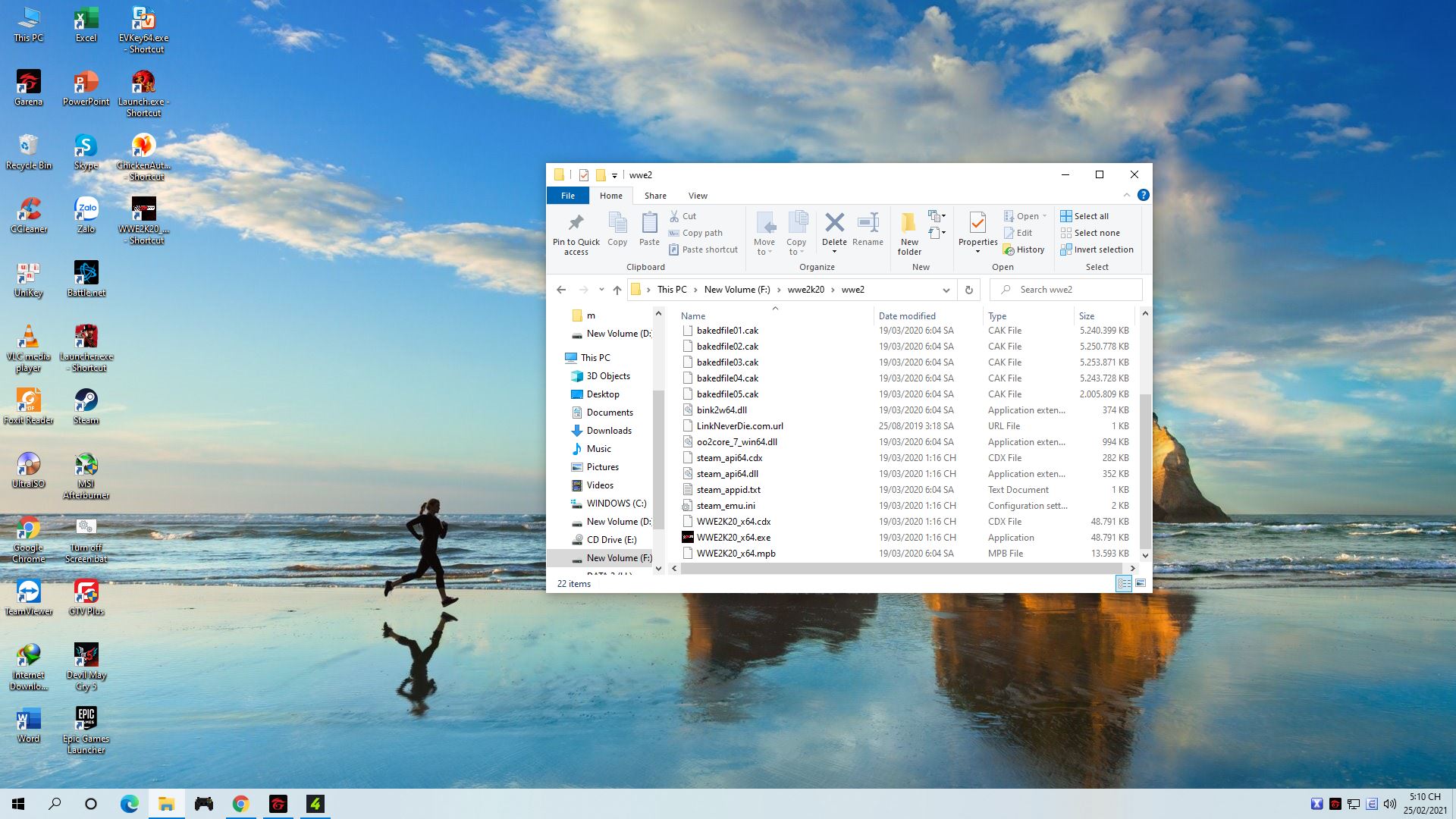Click the Paste clipboard icon
This screenshot has height=819, width=1456.
click(649, 223)
